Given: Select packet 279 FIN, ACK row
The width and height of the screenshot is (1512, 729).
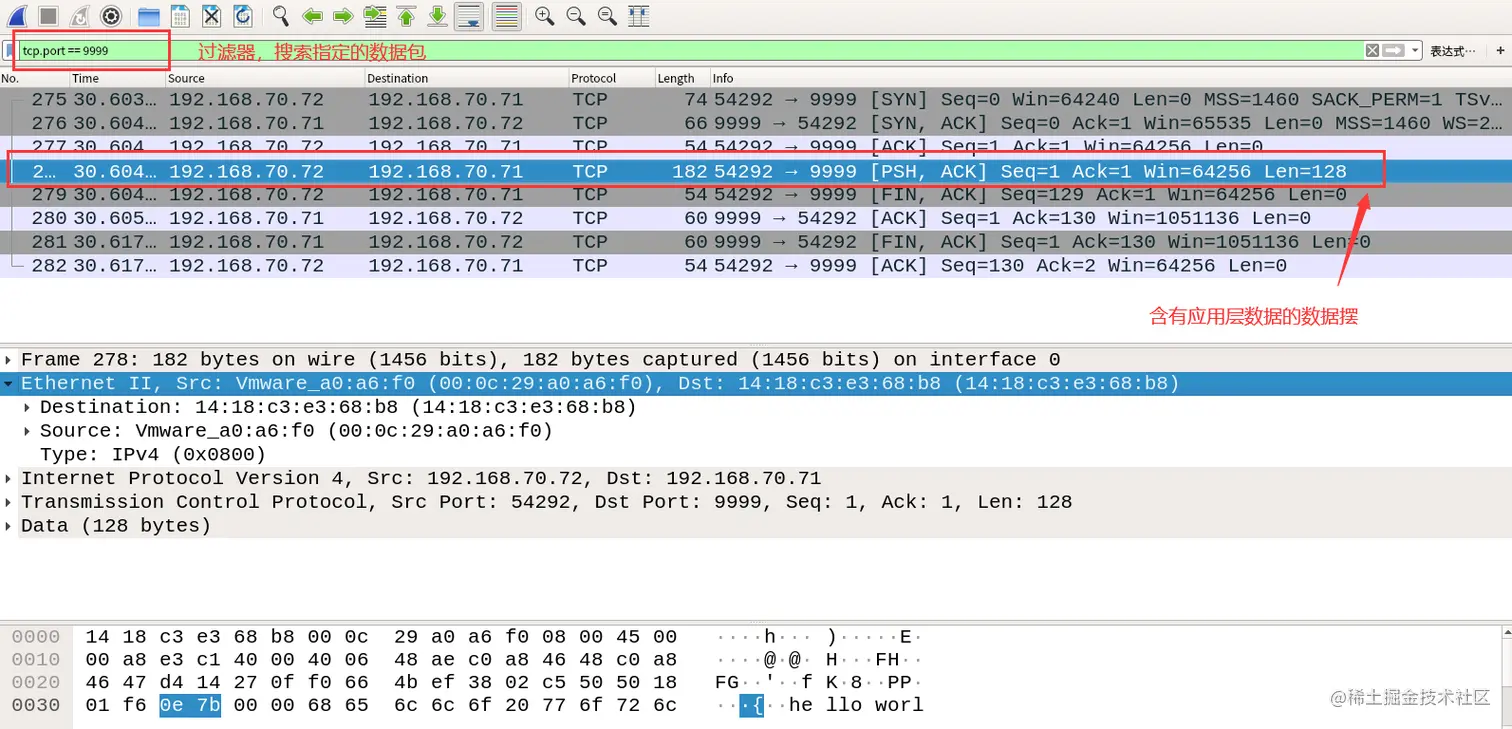Looking at the screenshot, I should (756, 194).
